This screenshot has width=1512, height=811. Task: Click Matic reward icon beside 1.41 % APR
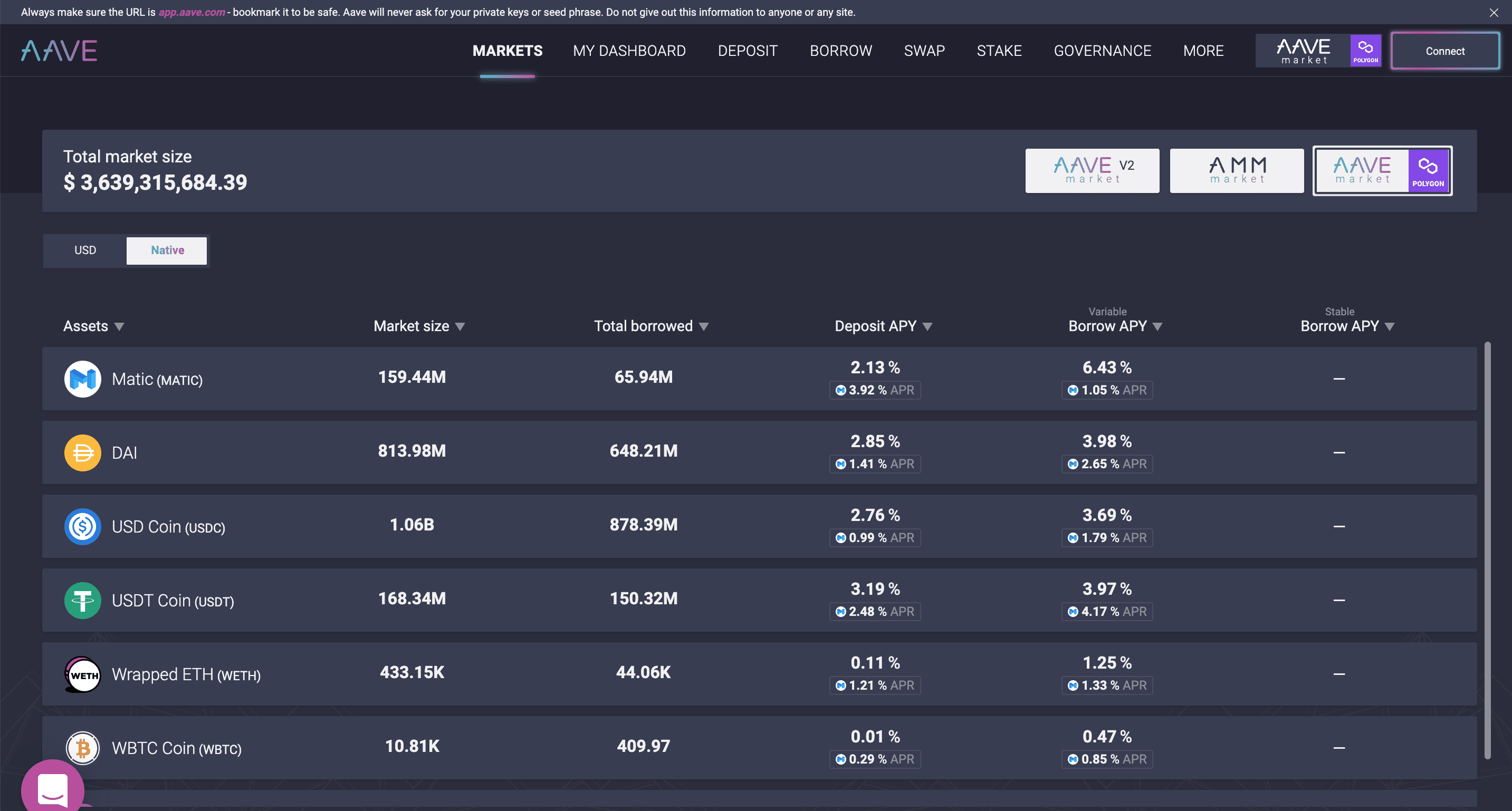[840, 464]
